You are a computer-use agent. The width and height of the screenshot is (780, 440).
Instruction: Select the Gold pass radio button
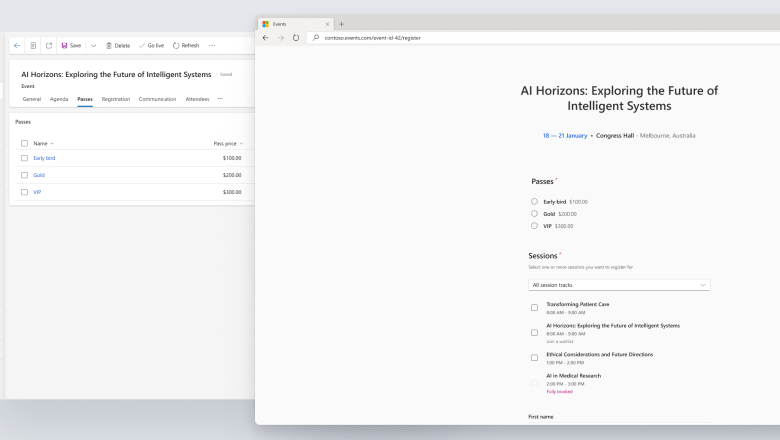pos(534,214)
